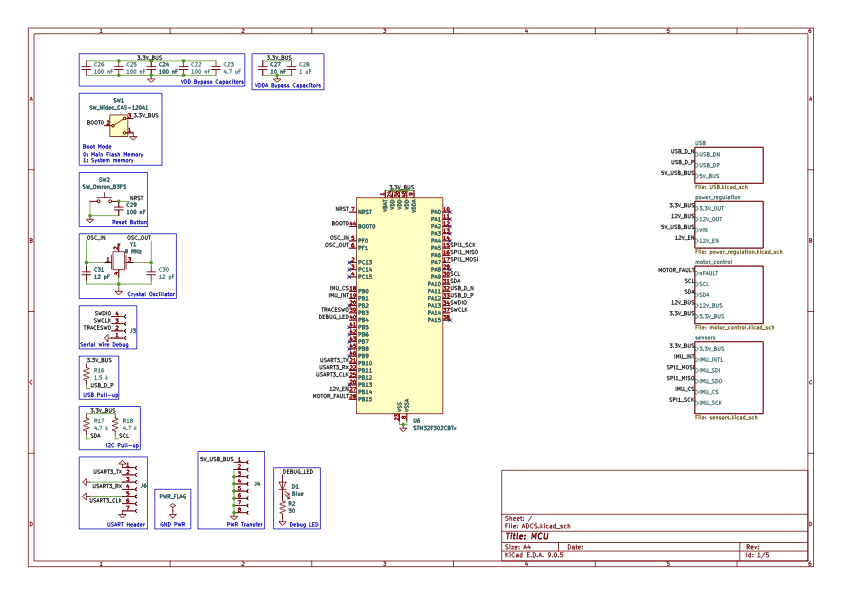
Task: Select resistor R2 below the LED
Action: coord(283,507)
